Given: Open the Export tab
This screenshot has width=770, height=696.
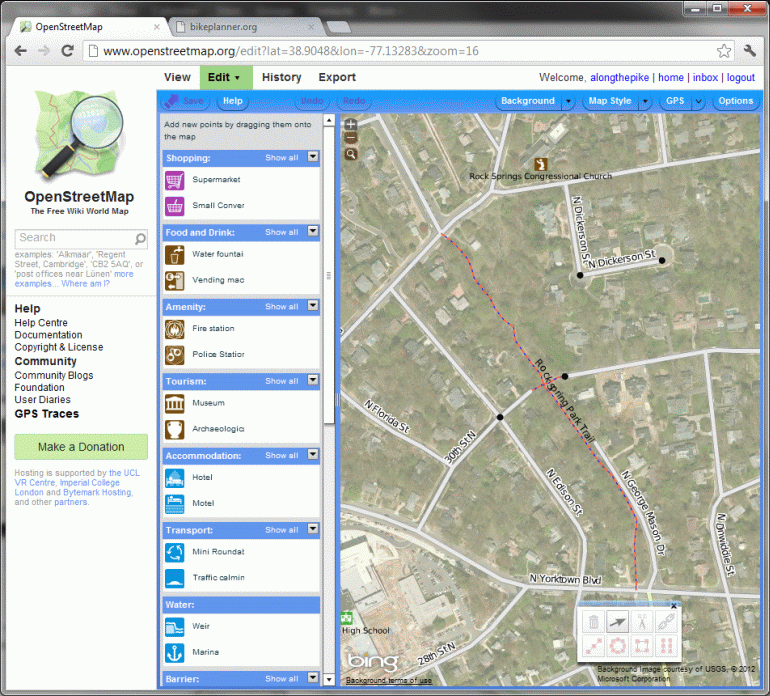Looking at the screenshot, I should coord(337,78).
